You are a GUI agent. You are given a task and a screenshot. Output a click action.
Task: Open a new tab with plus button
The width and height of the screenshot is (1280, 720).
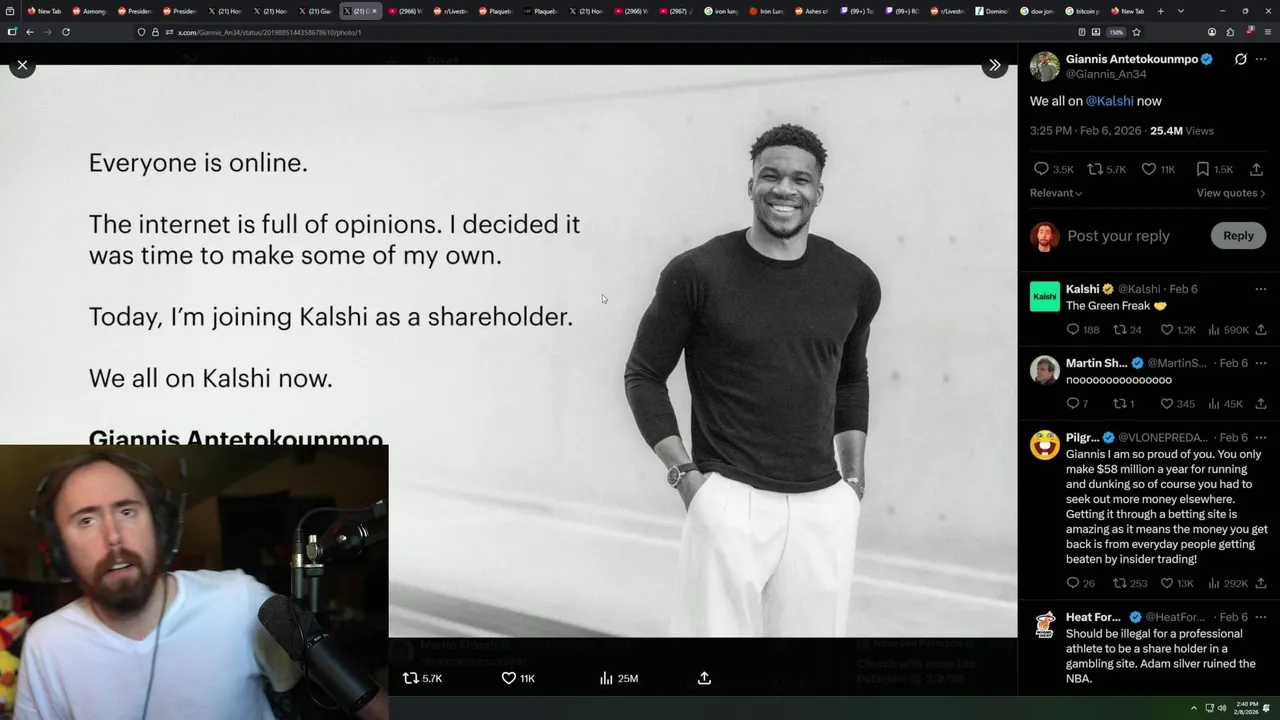click(1160, 11)
